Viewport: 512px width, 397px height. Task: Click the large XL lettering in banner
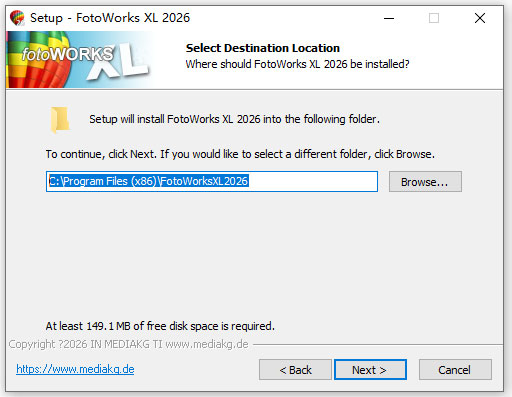pyautogui.click(x=118, y=64)
